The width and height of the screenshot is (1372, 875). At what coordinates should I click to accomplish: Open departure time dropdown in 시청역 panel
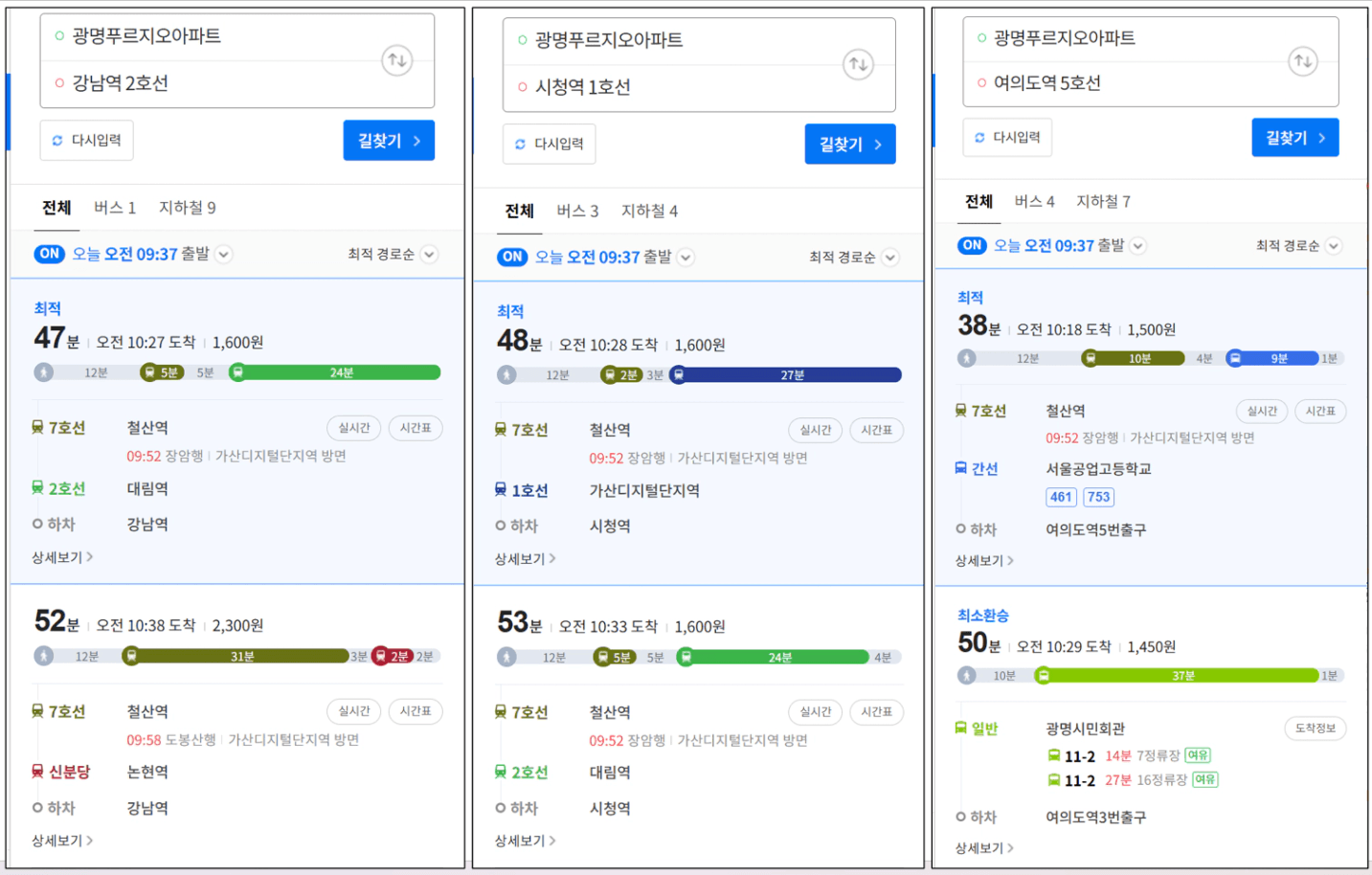[686, 258]
